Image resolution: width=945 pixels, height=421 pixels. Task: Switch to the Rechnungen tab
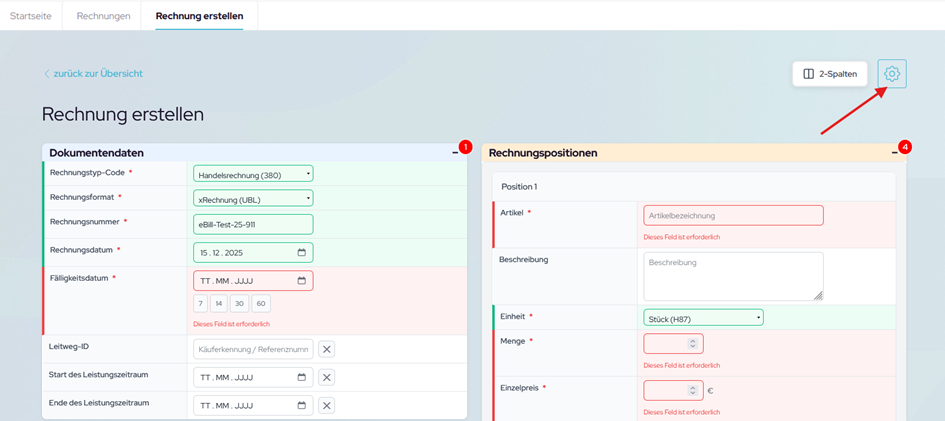[103, 15]
